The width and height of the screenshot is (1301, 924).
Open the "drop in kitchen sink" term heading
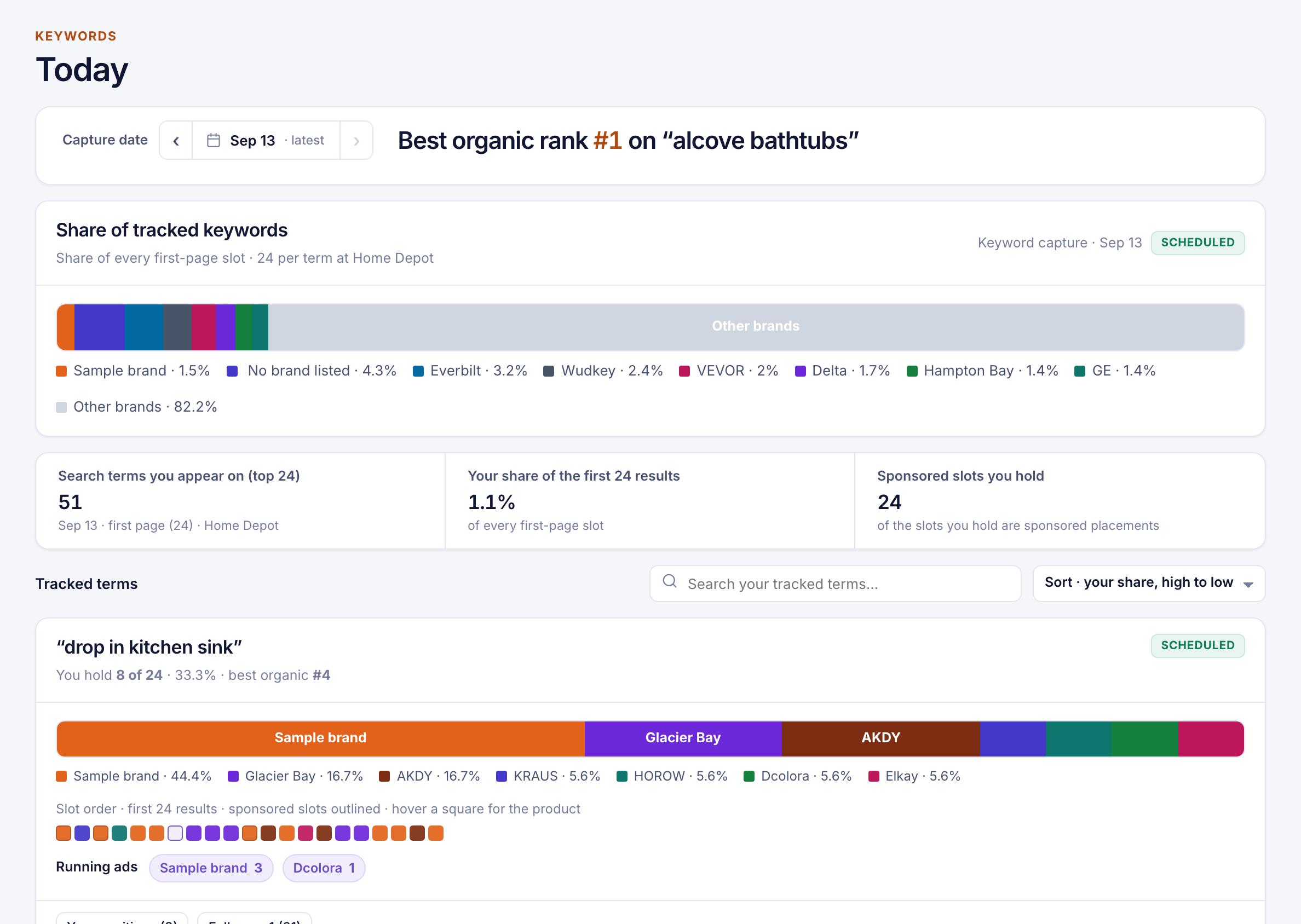[149, 647]
